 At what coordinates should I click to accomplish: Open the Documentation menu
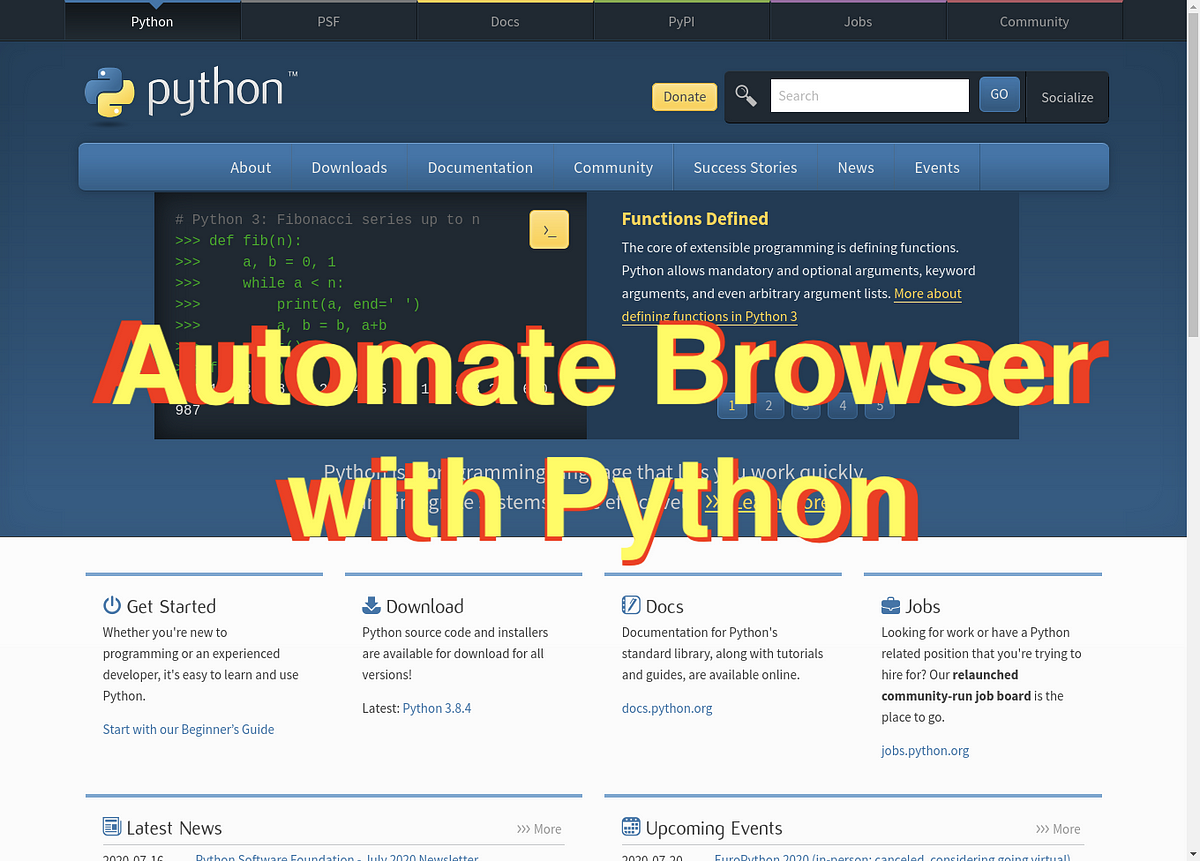(480, 167)
